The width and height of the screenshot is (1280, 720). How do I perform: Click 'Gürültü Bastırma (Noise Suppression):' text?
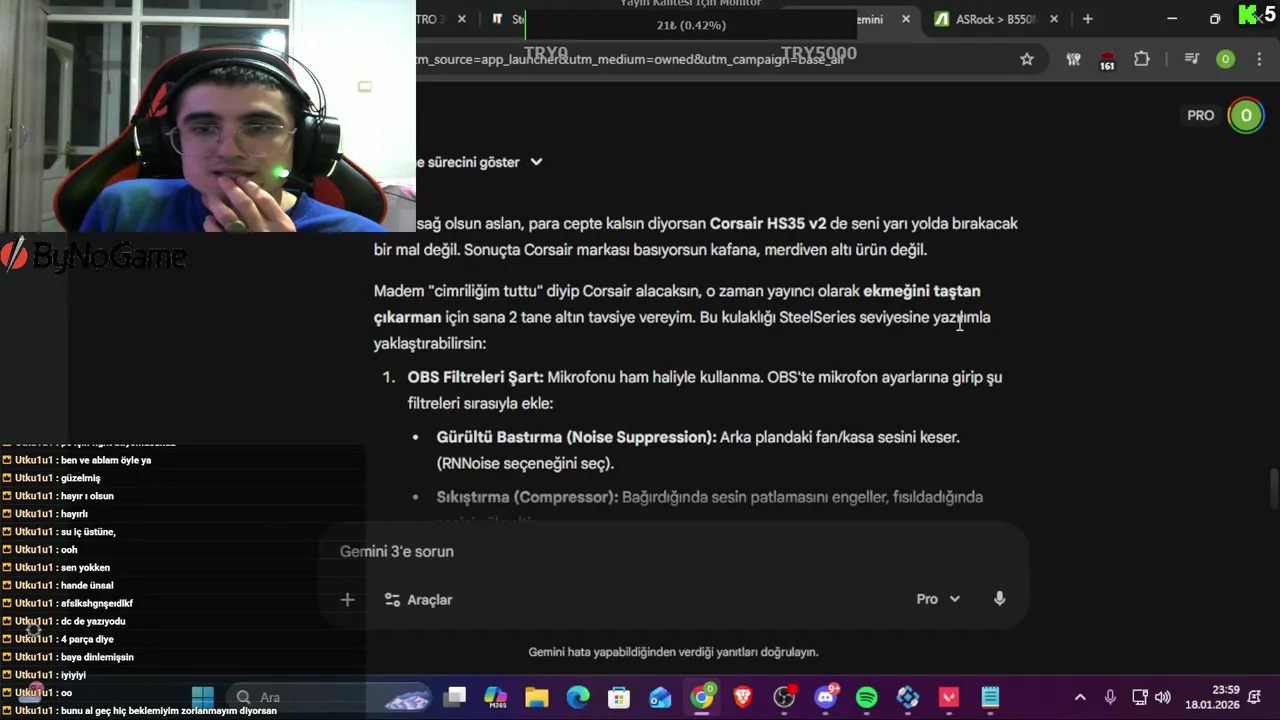coord(577,437)
